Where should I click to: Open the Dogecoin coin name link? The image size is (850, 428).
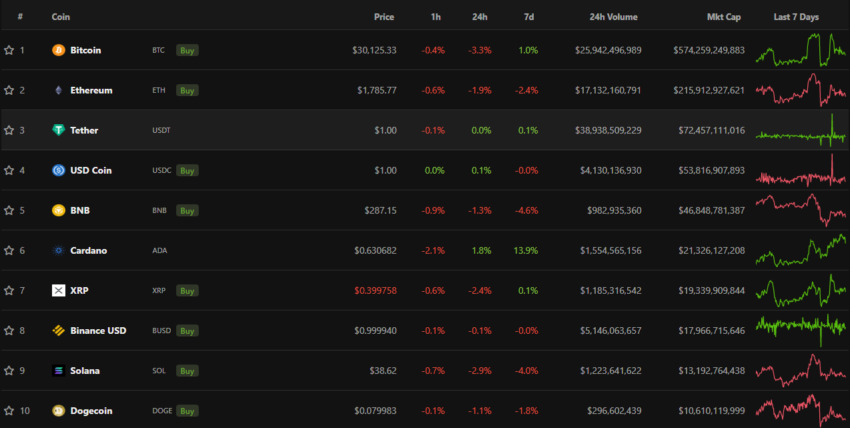point(91,411)
